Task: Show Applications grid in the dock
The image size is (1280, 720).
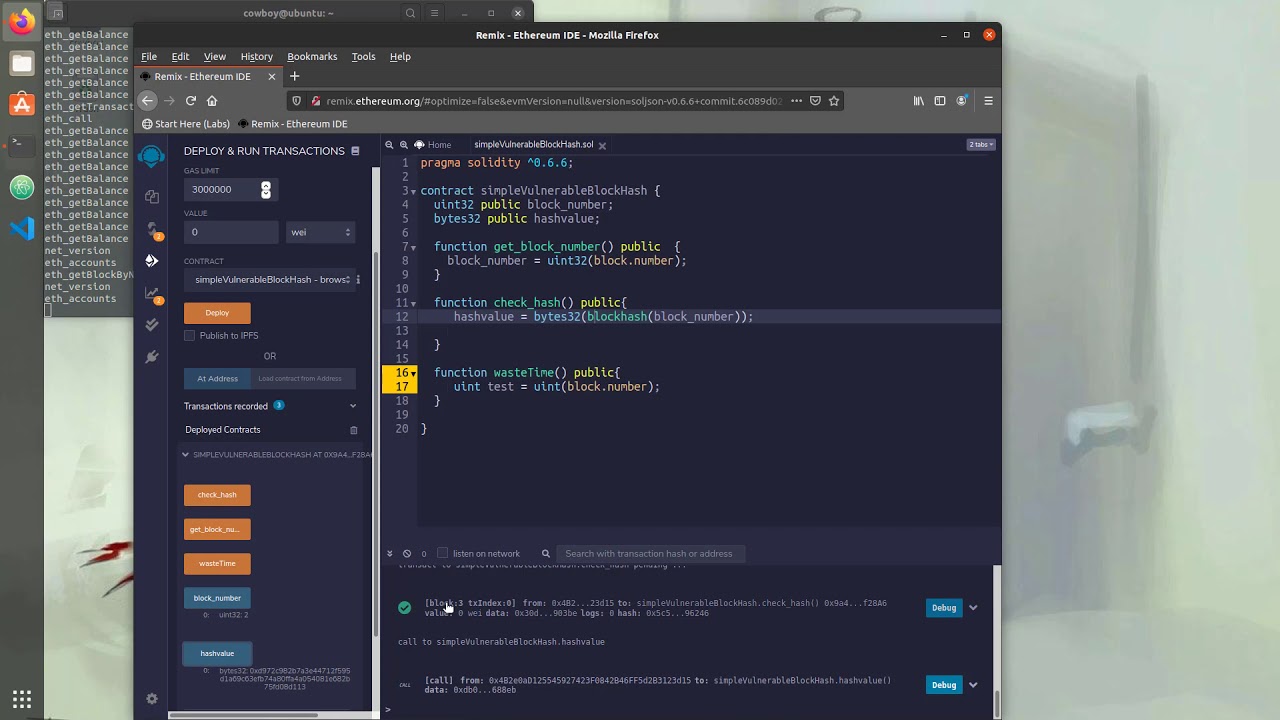Action: pos(22,699)
